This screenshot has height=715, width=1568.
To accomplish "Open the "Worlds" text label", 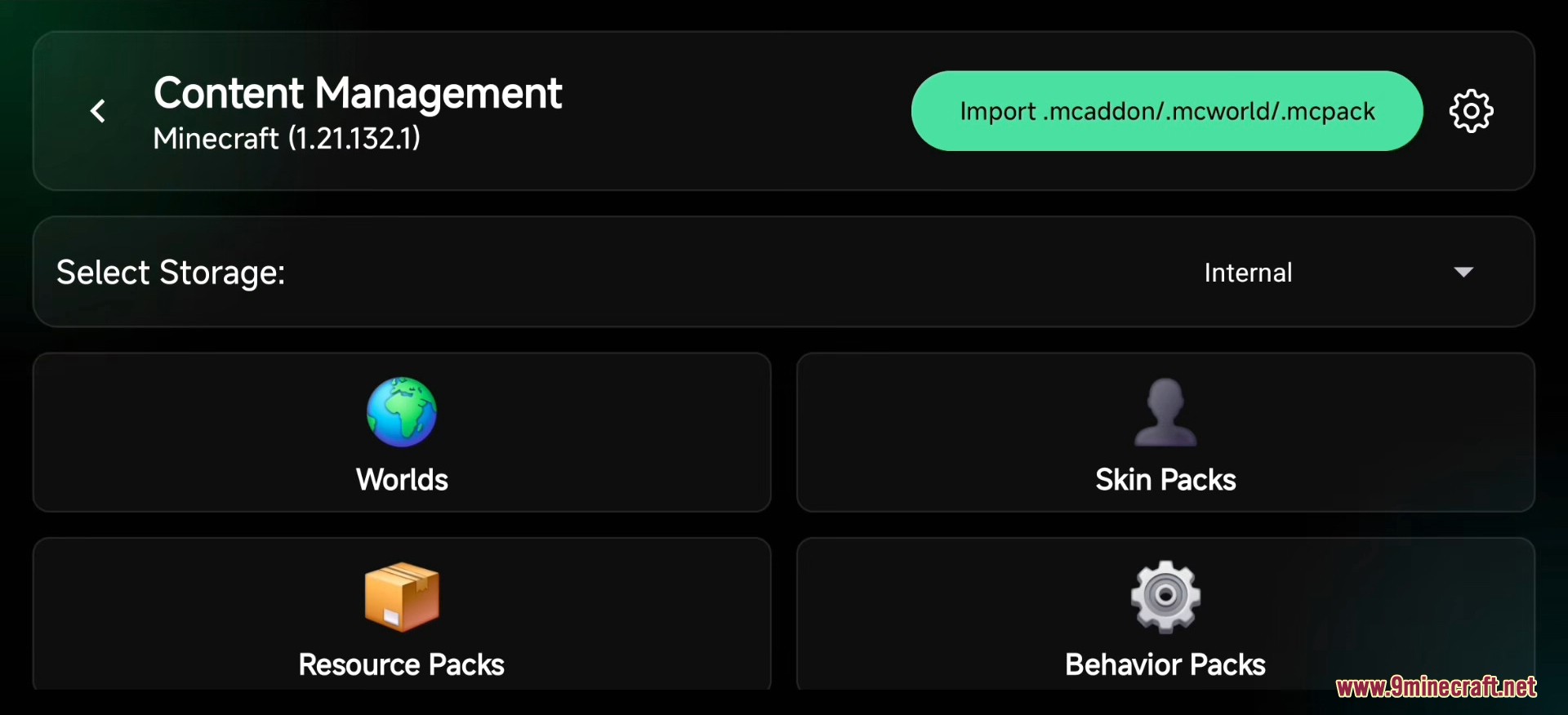I will click(402, 480).
